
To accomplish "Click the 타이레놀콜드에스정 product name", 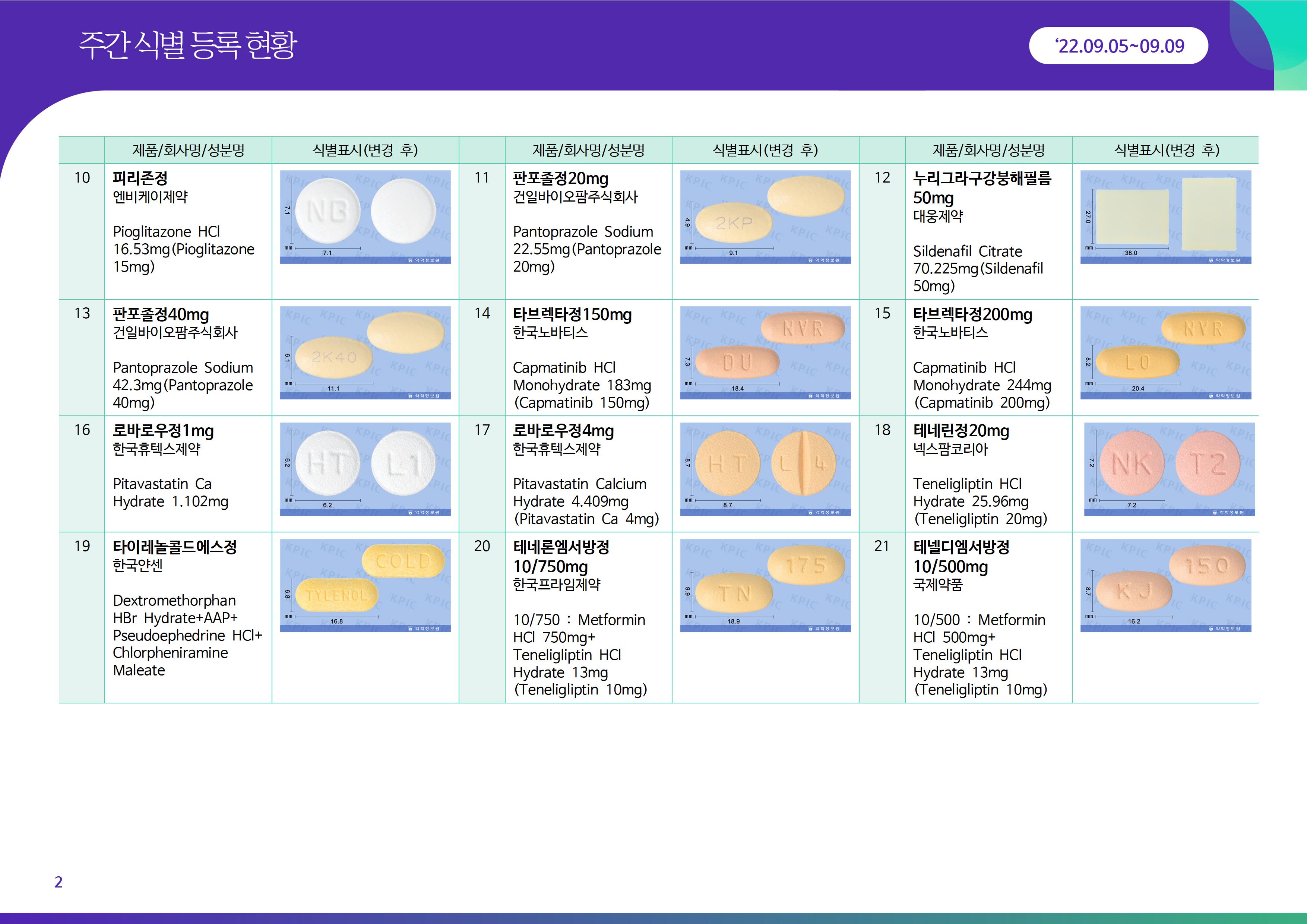I will click(174, 547).
